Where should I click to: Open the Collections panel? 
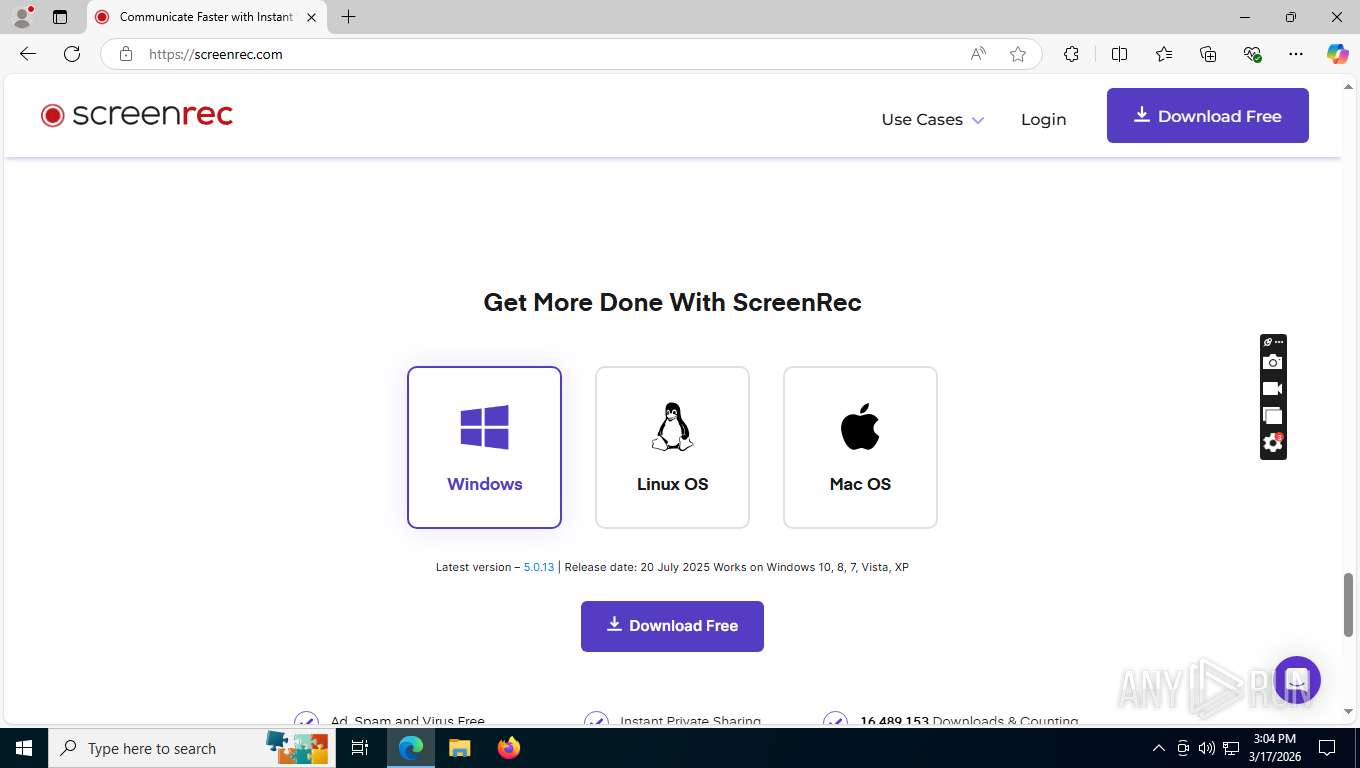(x=1208, y=54)
